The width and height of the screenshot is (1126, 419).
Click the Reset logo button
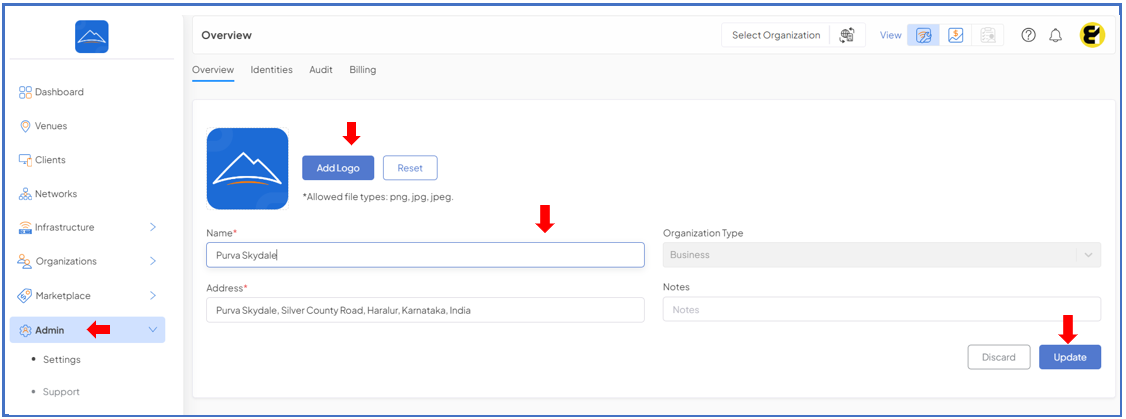pos(410,167)
